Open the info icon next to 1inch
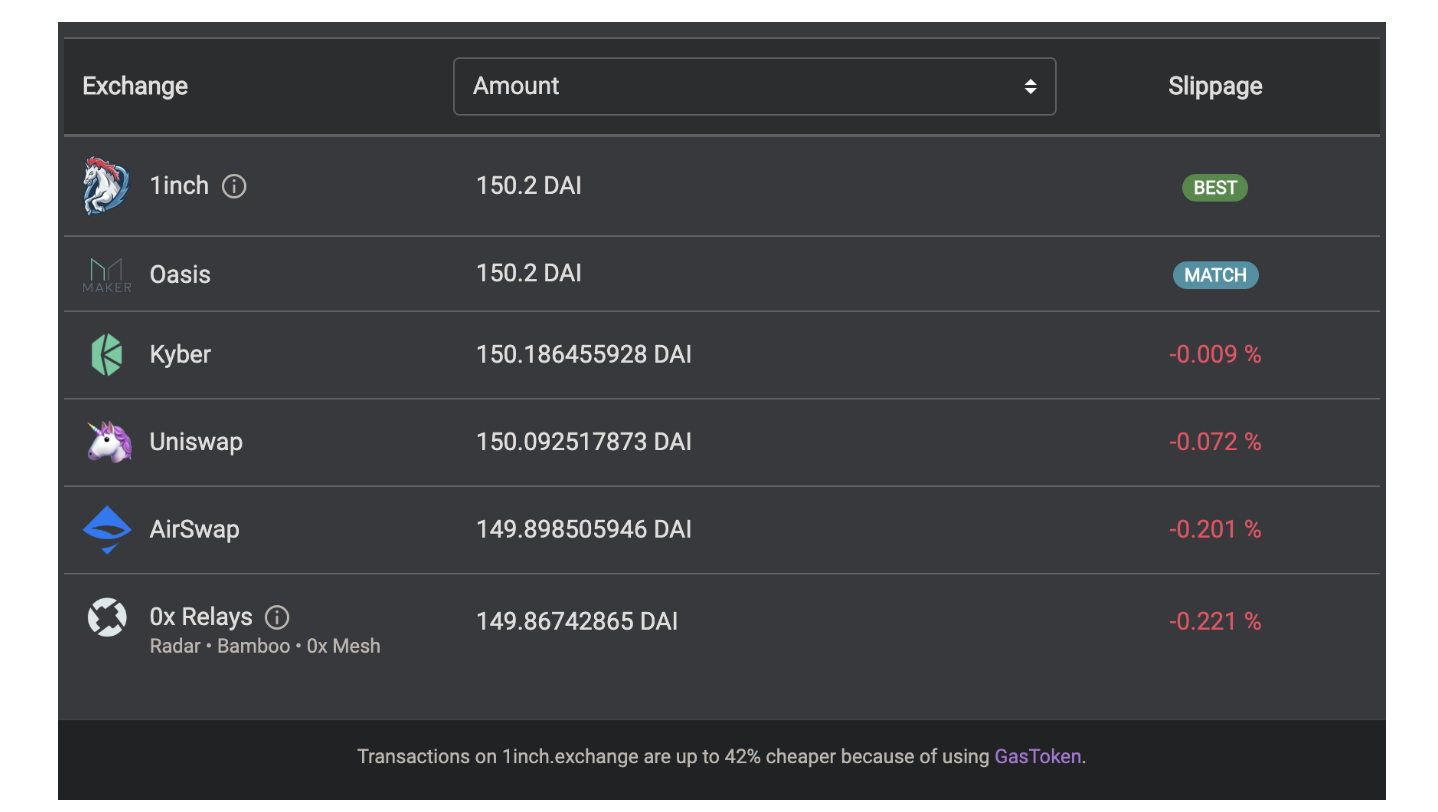 point(234,186)
